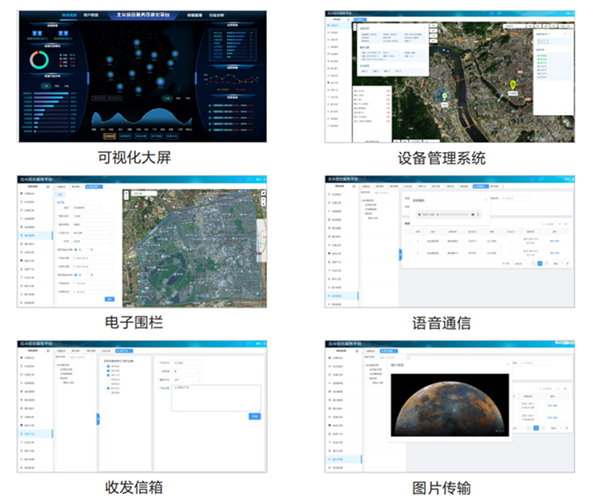Click the blue collapse handle in 语音通信 screenshot

[x=400, y=254]
